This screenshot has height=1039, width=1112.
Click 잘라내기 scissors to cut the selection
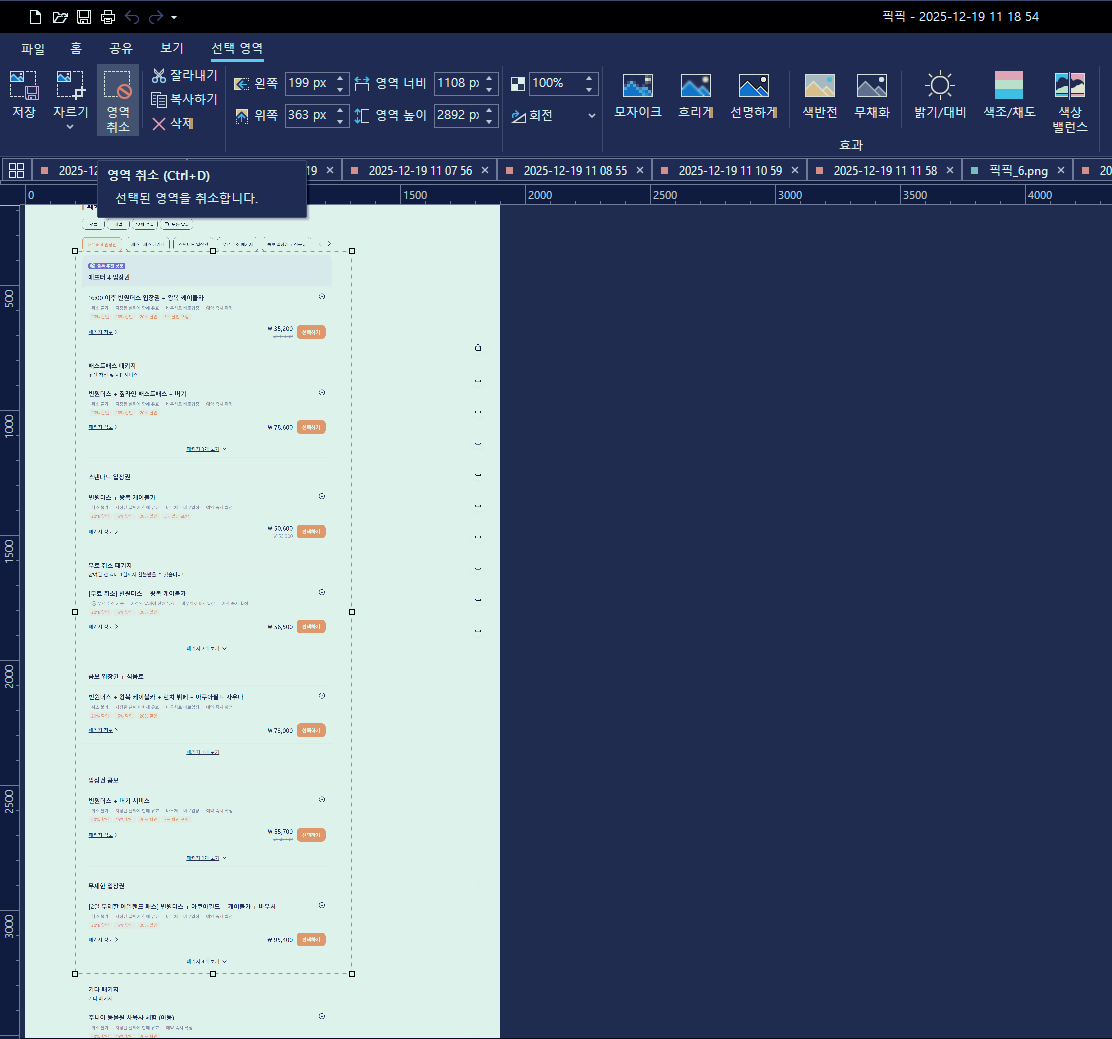pyautogui.click(x=184, y=75)
